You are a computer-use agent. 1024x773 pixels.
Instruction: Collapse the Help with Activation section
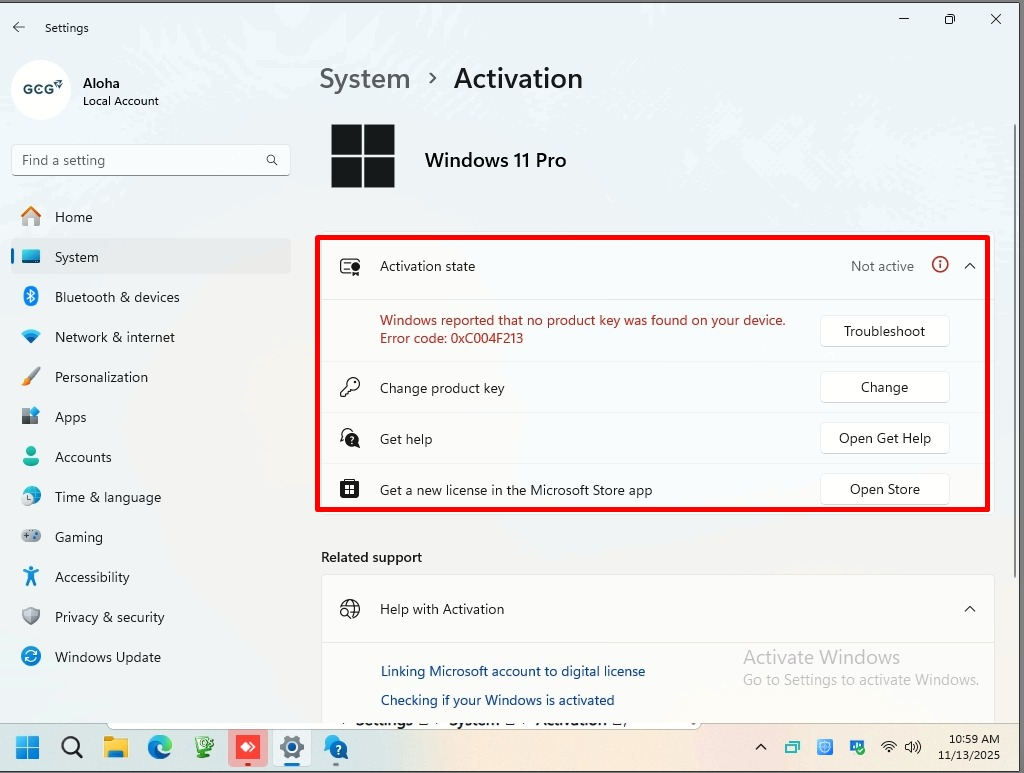pyautogui.click(x=970, y=609)
